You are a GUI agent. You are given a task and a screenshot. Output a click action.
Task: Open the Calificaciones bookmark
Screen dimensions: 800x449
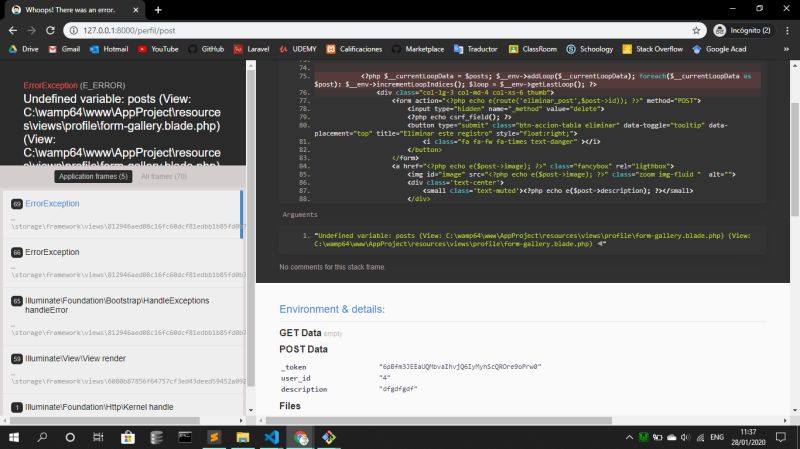click(354, 49)
